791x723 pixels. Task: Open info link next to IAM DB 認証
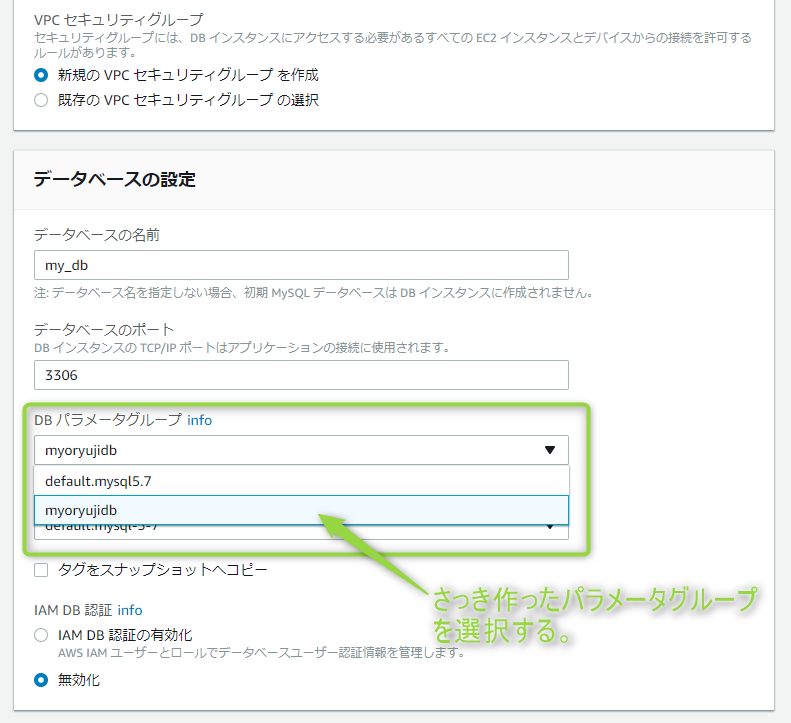[130, 610]
